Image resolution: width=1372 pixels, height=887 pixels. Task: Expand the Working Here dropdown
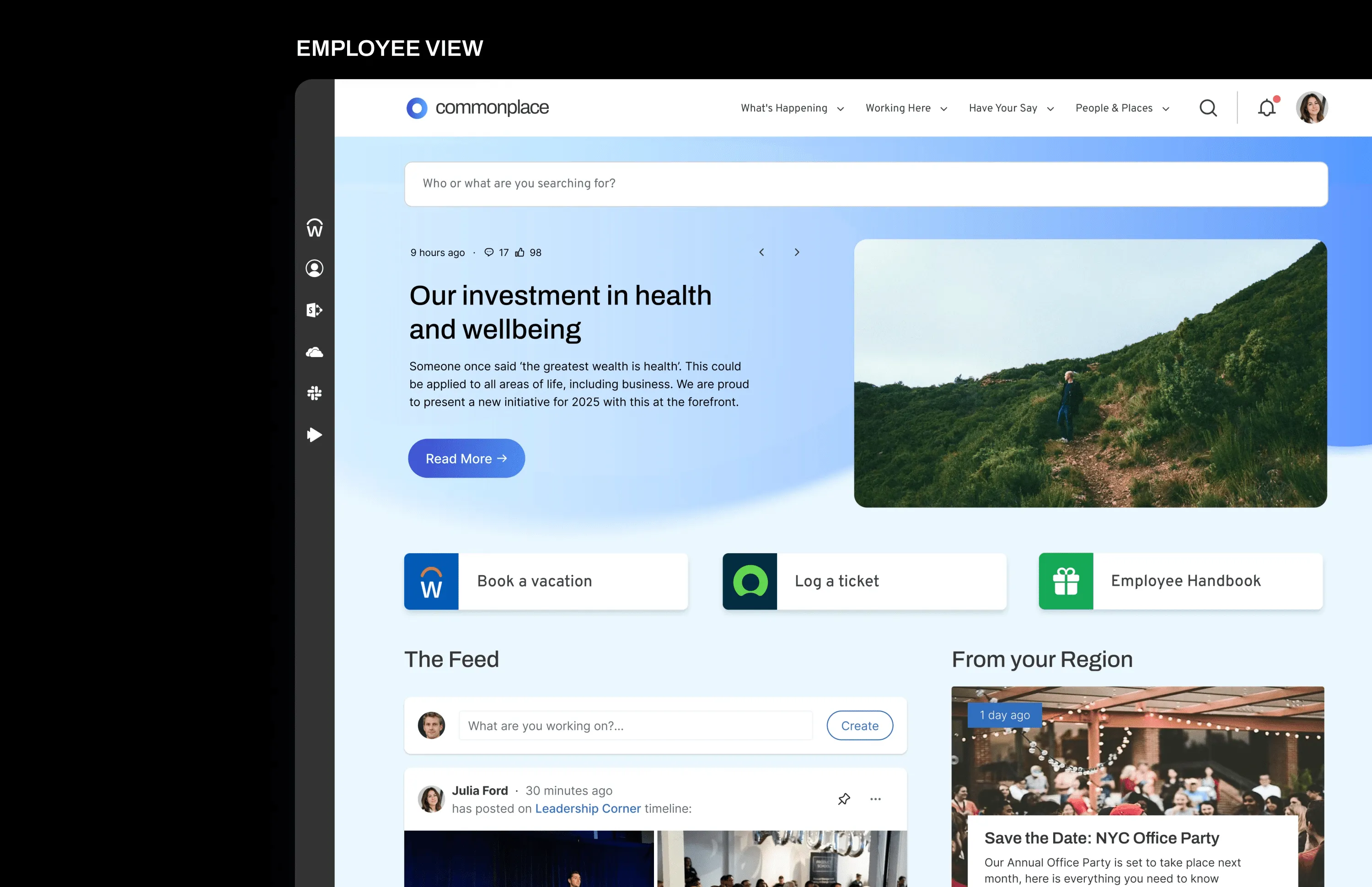click(906, 108)
